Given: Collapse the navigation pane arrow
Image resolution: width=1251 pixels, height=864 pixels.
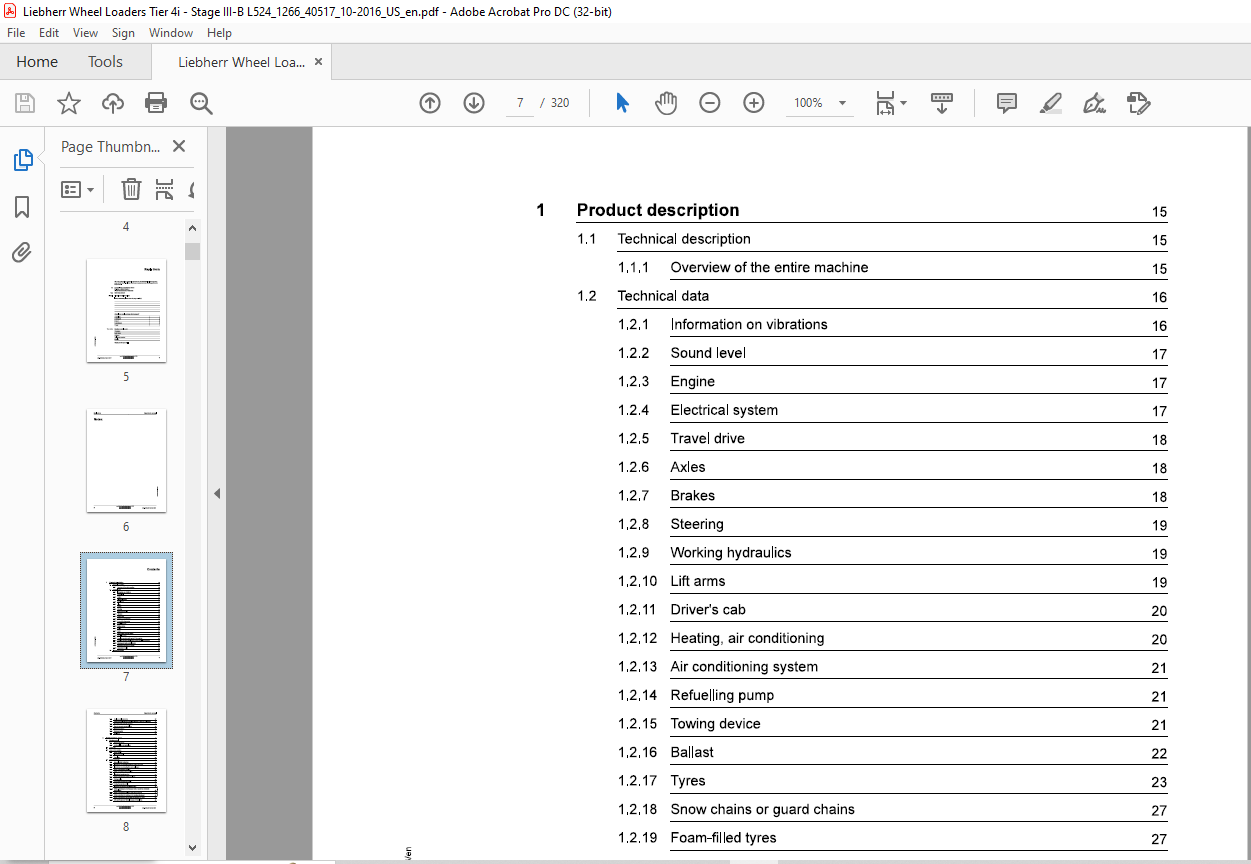Looking at the screenshot, I should coord(217,493).
